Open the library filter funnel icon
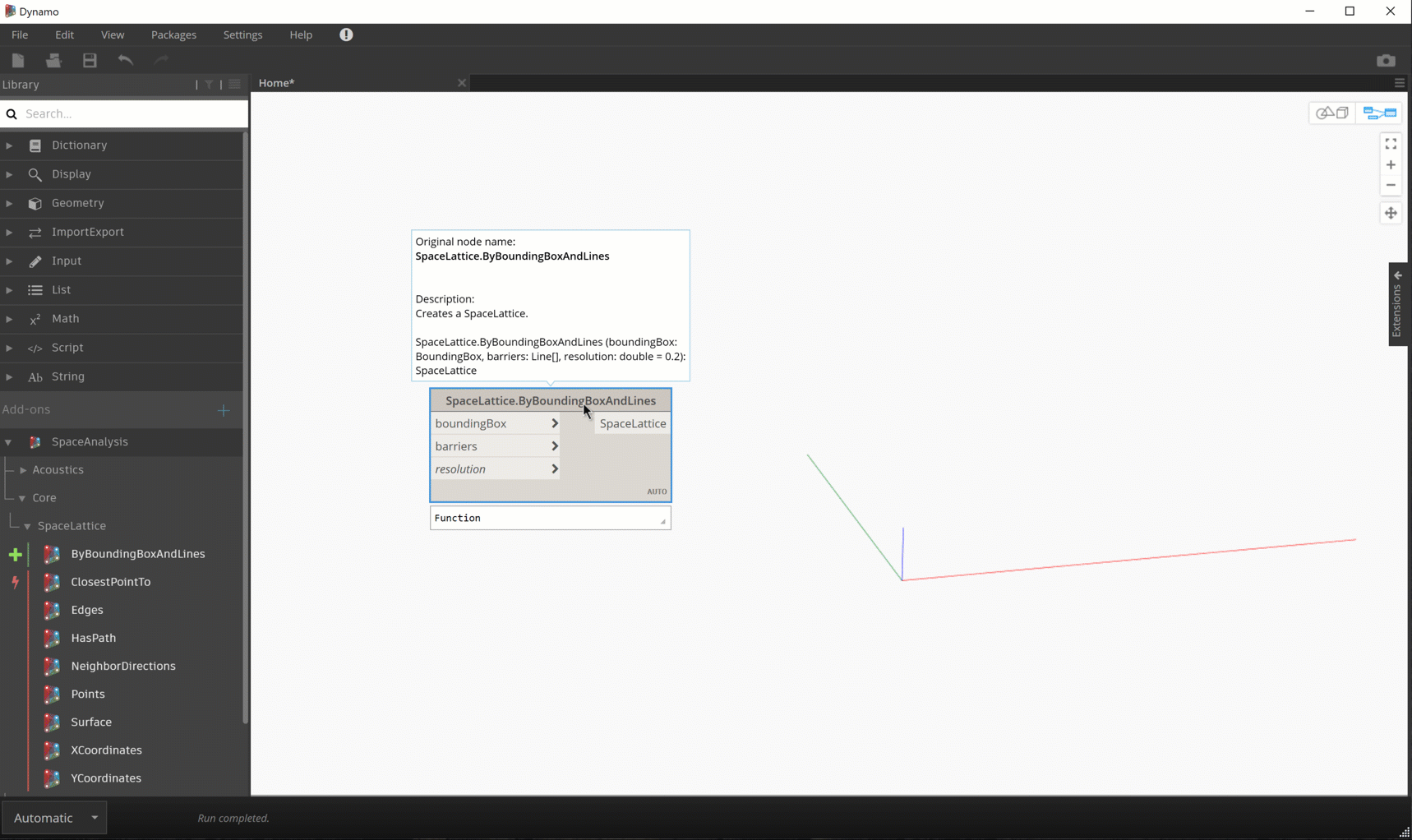The image size is (1412, 840). coord(209,85)
